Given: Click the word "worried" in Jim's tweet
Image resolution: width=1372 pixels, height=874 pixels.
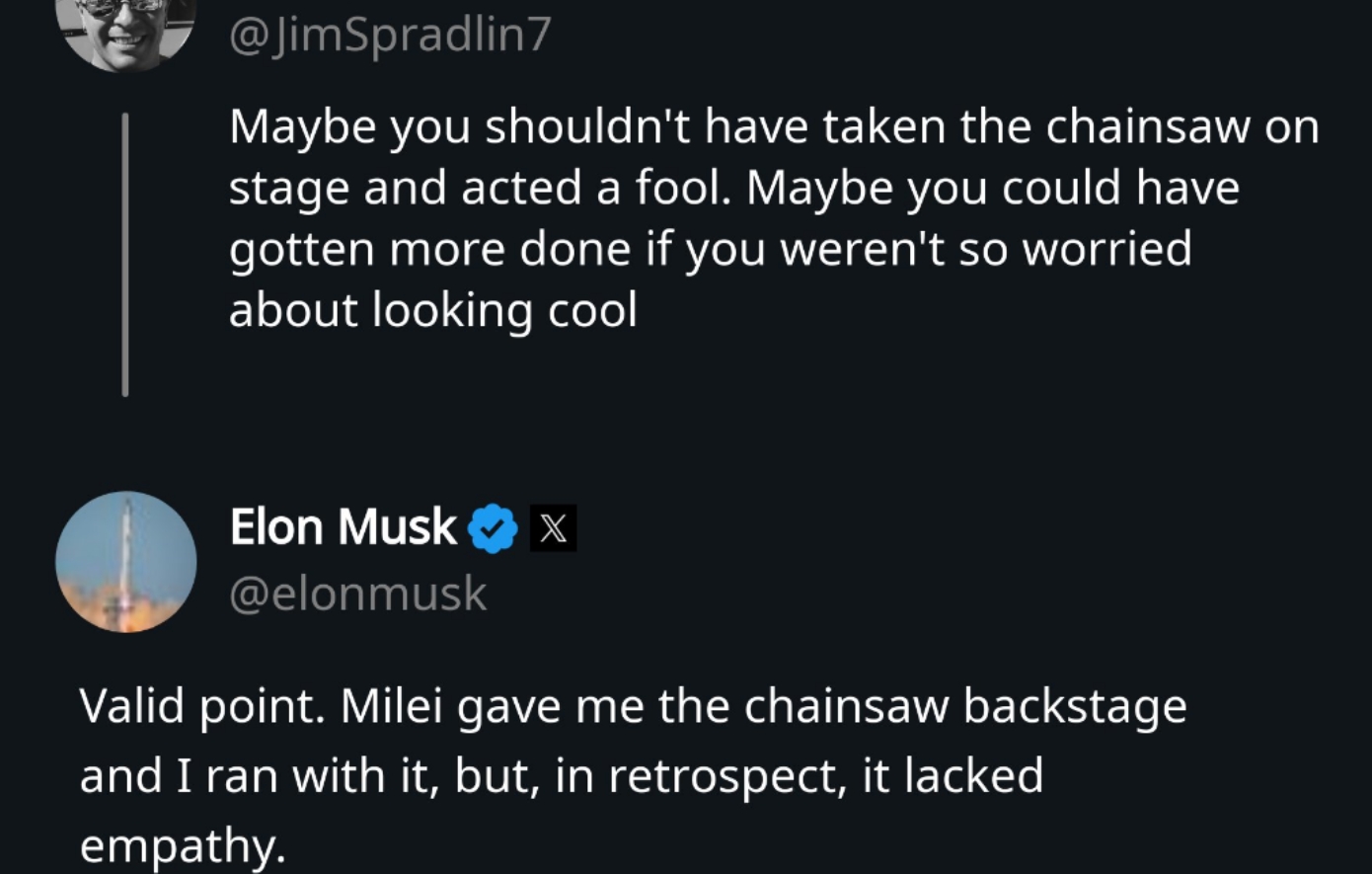Looking at the screenshot, I should click(1105, 249).
